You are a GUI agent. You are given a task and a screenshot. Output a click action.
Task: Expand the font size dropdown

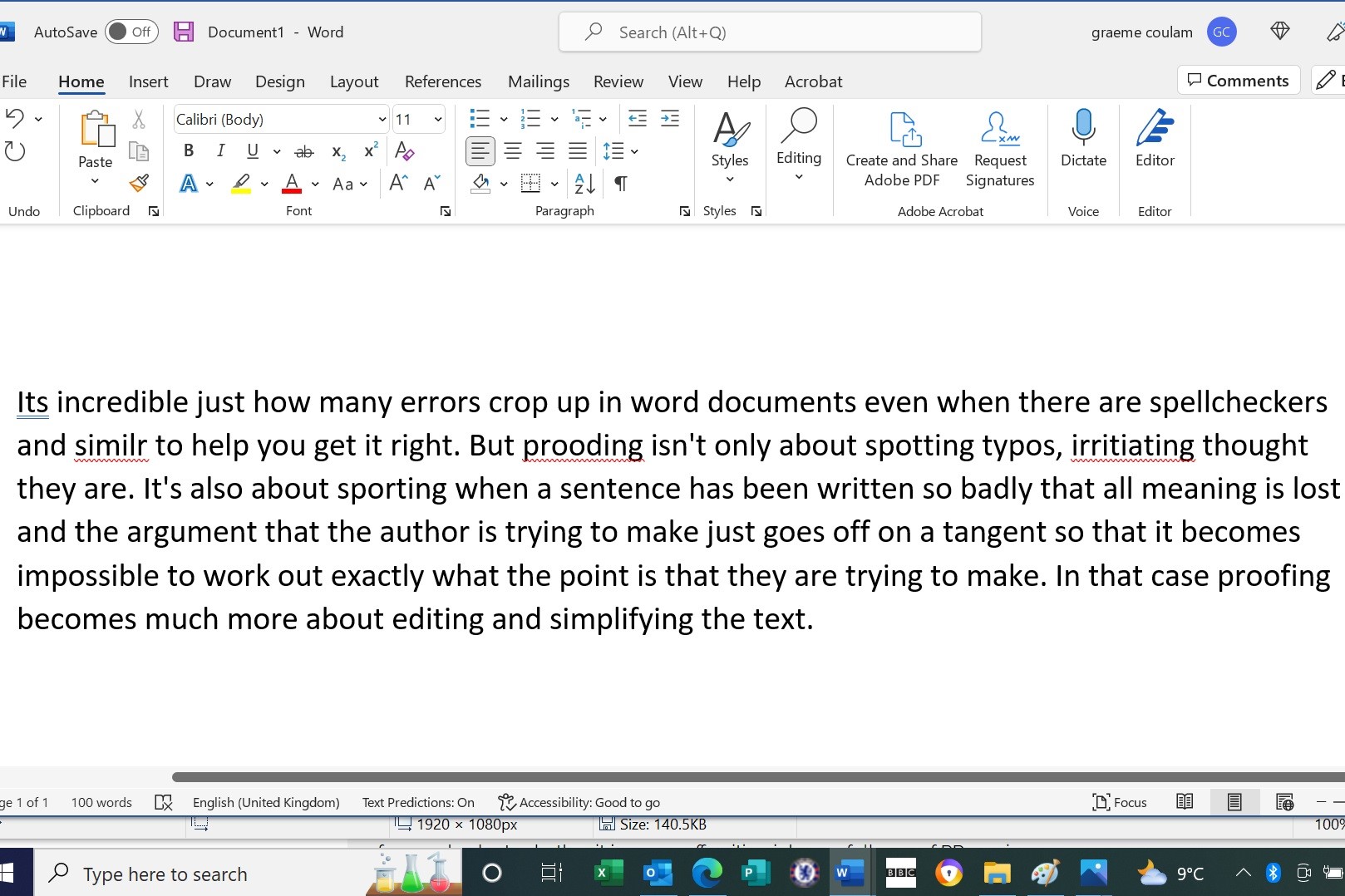[437, 120]
